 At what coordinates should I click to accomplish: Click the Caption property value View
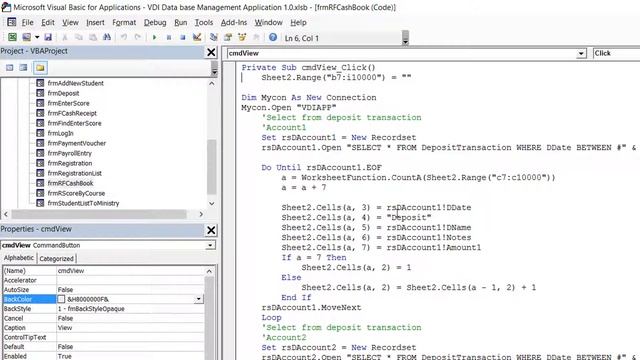(130, 328)
